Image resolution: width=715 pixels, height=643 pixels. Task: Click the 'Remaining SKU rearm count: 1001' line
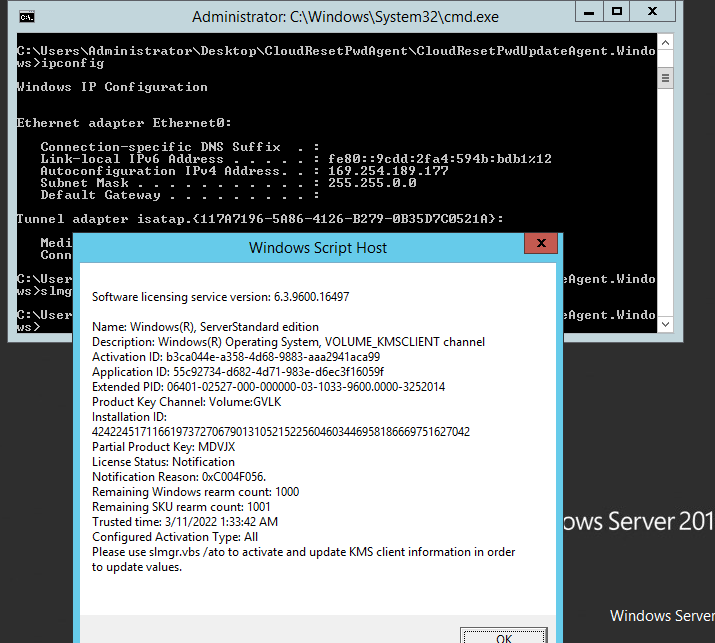[181, 507]
